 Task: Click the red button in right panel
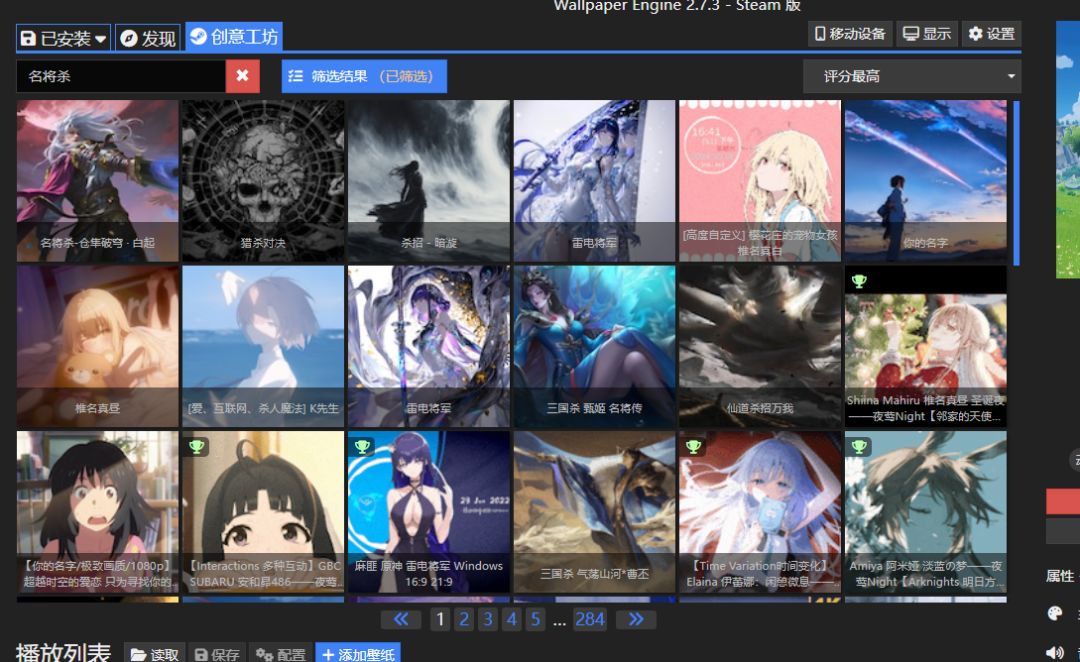1063,501
